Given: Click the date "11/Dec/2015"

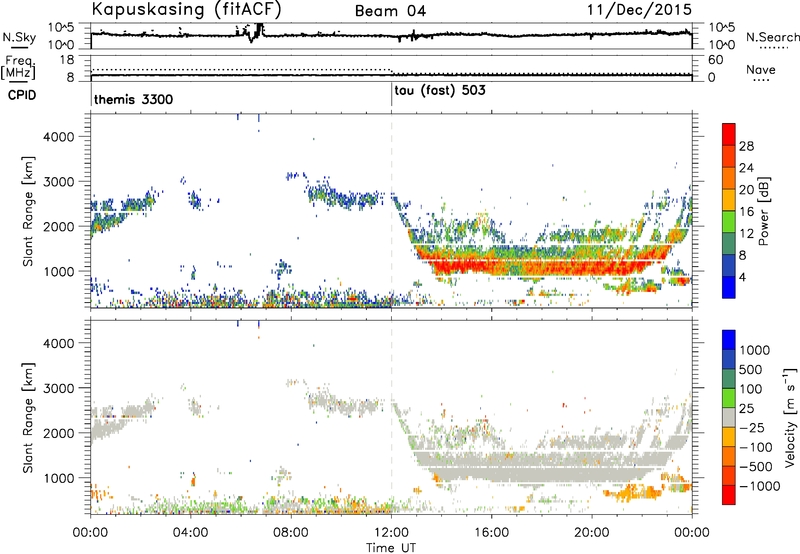Looking at the screenshot, I should tap(639, 10).
